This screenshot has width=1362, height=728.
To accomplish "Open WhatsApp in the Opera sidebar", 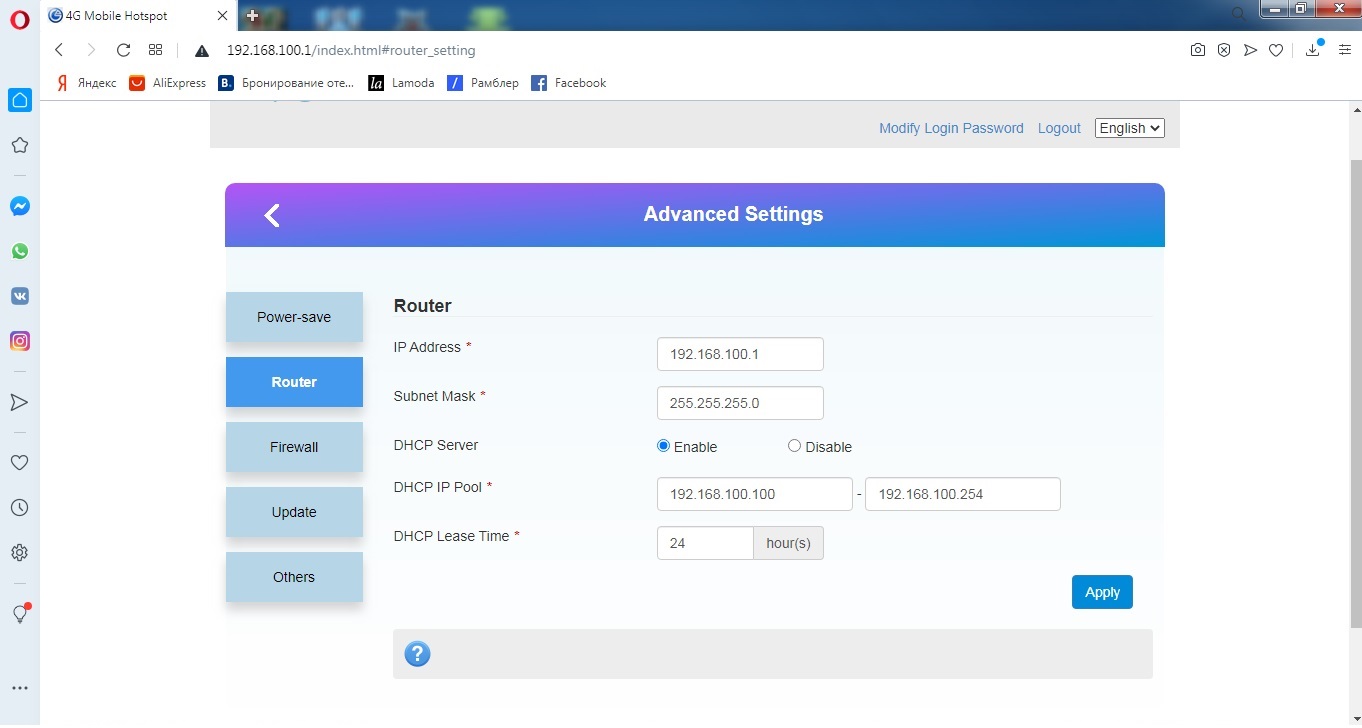I will [x=19, y=251].
